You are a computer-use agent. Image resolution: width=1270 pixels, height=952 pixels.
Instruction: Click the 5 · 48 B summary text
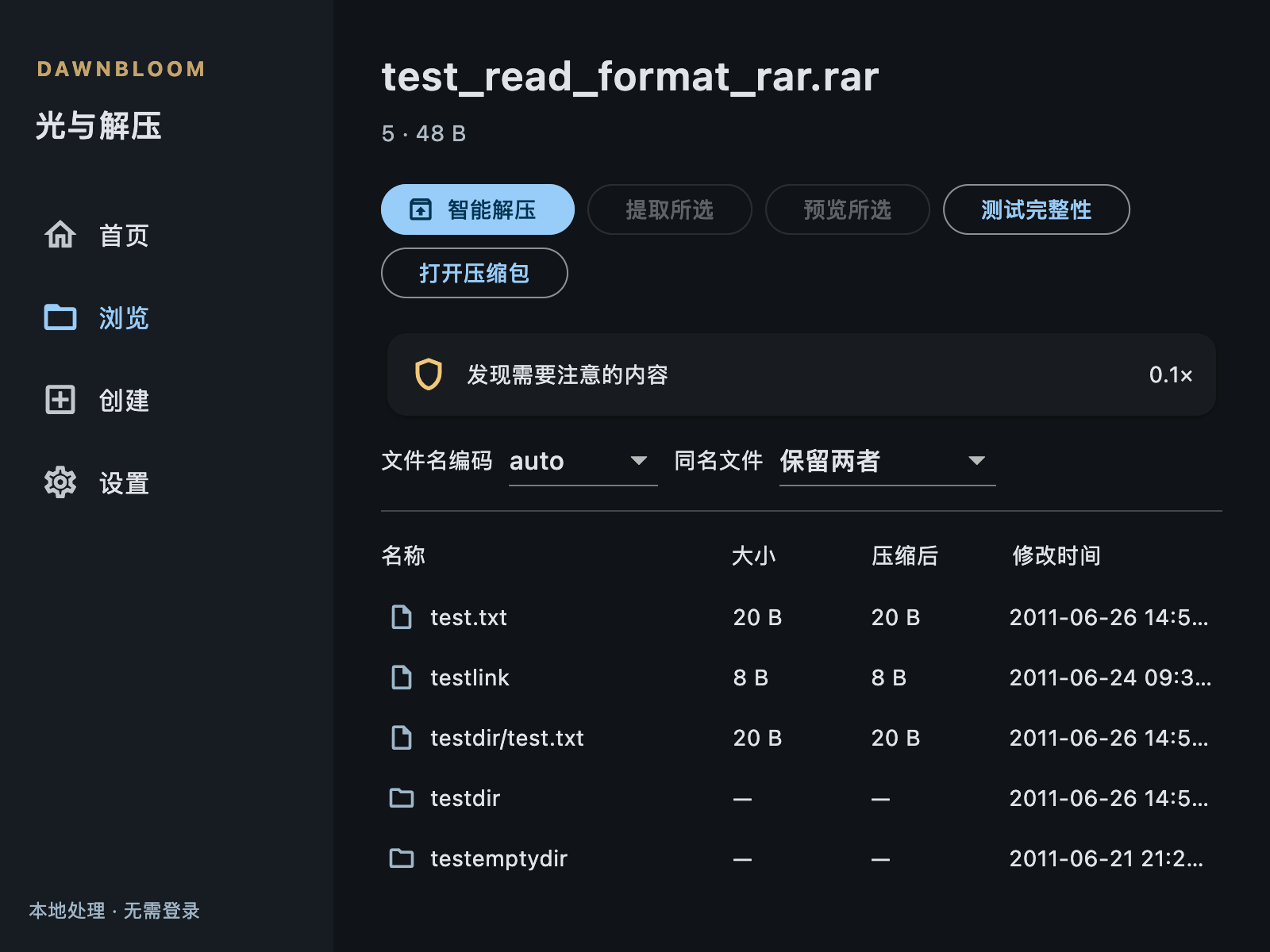pos(424,133)
